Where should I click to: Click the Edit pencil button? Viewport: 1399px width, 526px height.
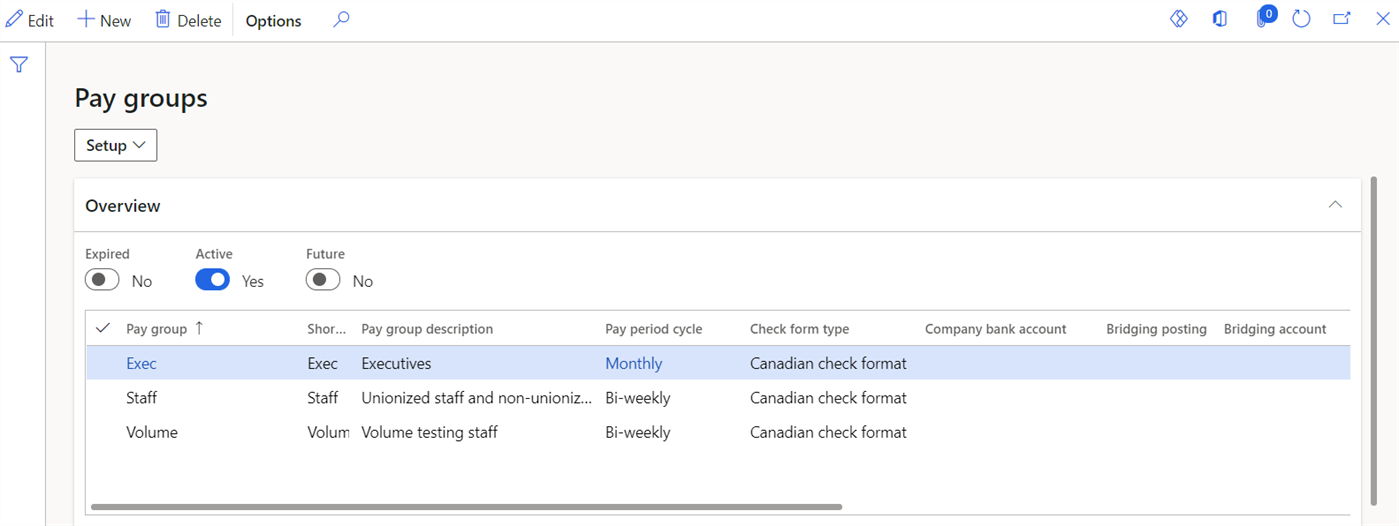coord(30,20)
